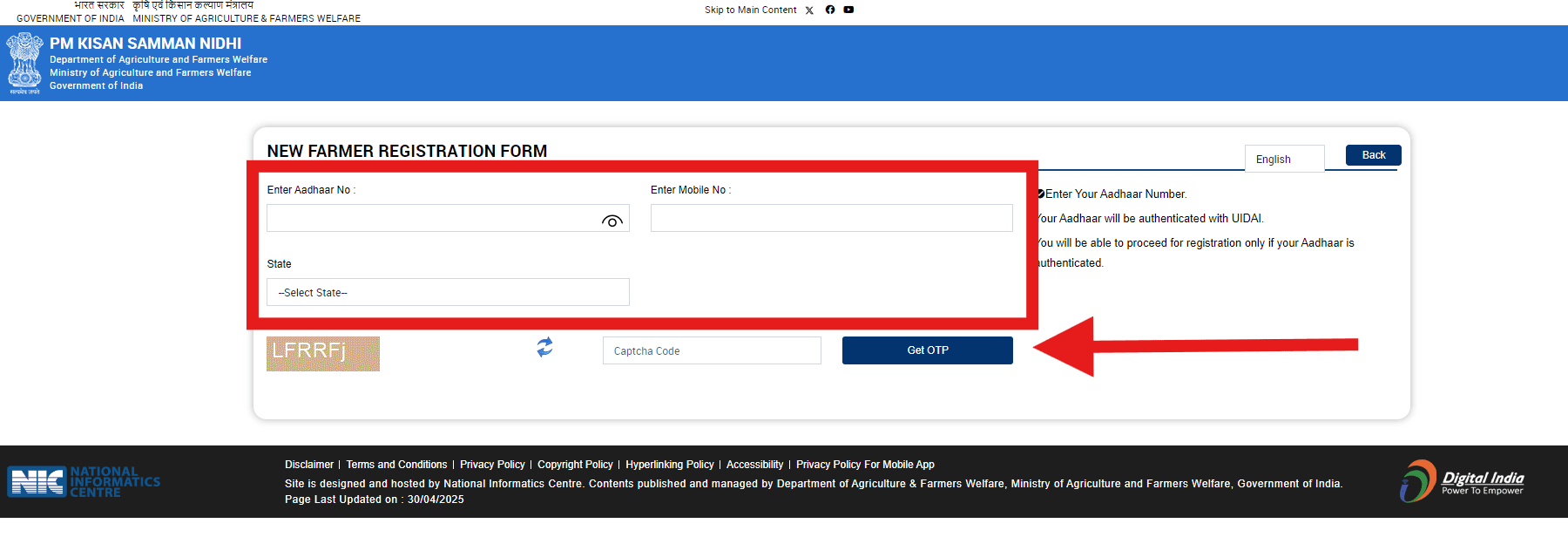The width and height of the screenshot is (1568, 537).
Task: Open the X (Twitter) social icon
Action: pyautogui.click(x=809, y=10)
